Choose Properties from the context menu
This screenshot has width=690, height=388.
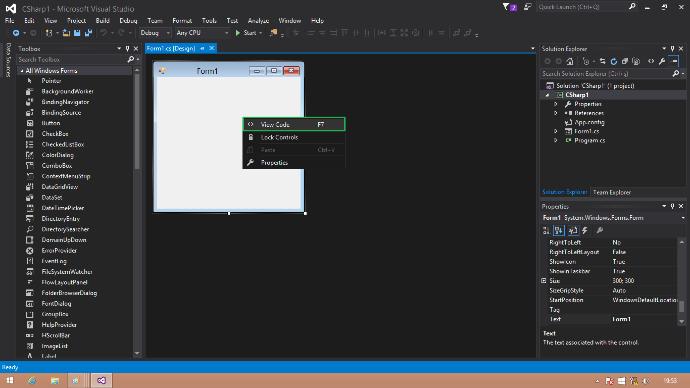pyautogui.click(x=294, y=163)
